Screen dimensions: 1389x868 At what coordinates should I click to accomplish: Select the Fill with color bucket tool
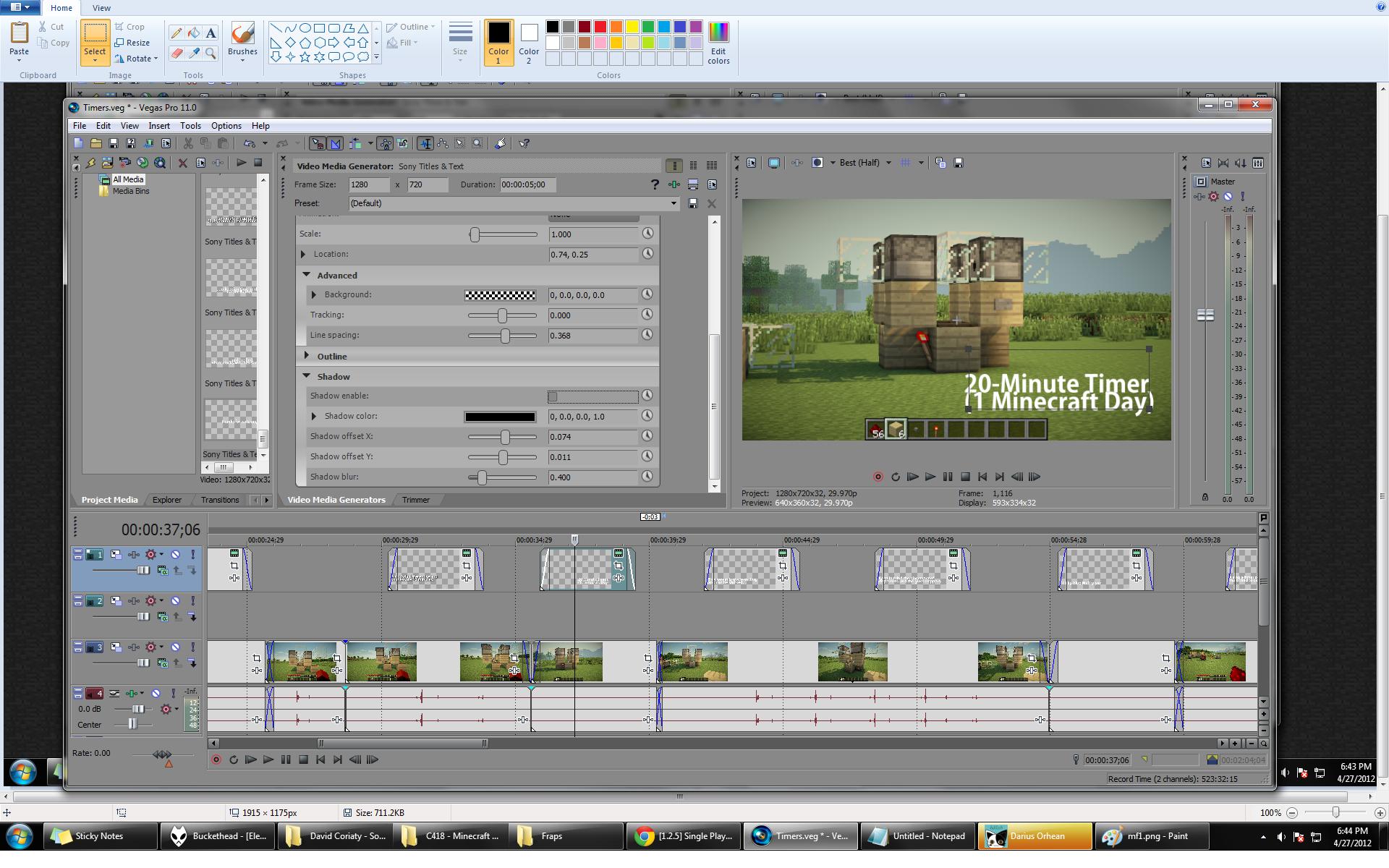tap(193, 33)
